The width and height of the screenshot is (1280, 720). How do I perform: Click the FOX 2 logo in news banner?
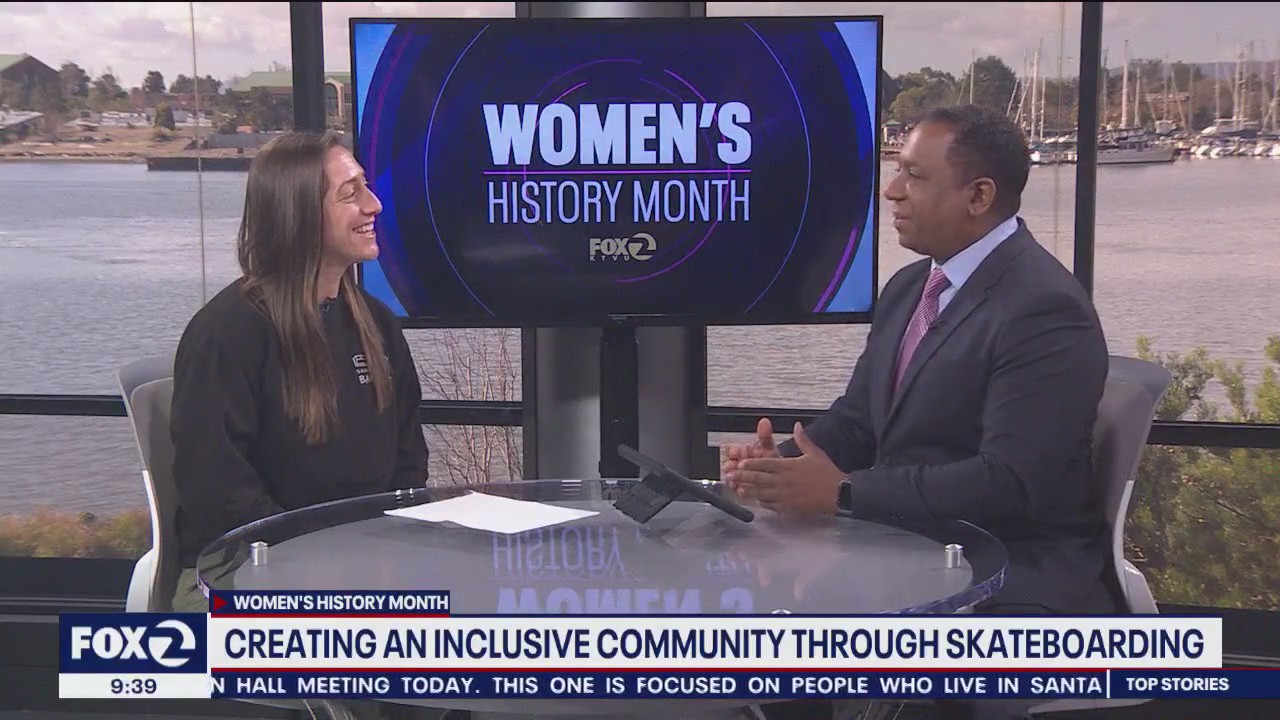pyautogui.click(x=133, y=644)
